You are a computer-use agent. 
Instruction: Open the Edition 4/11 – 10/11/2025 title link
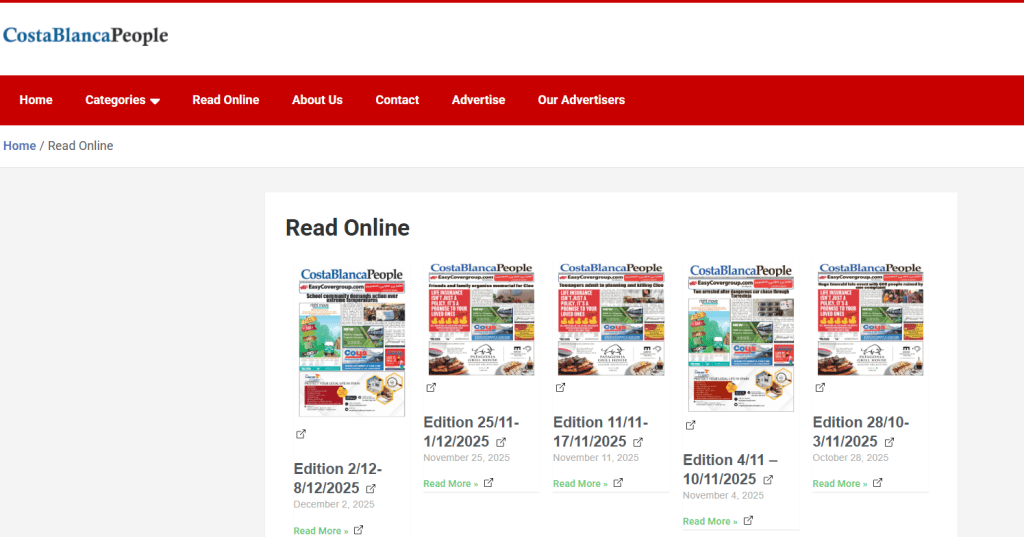coord(730,469)
